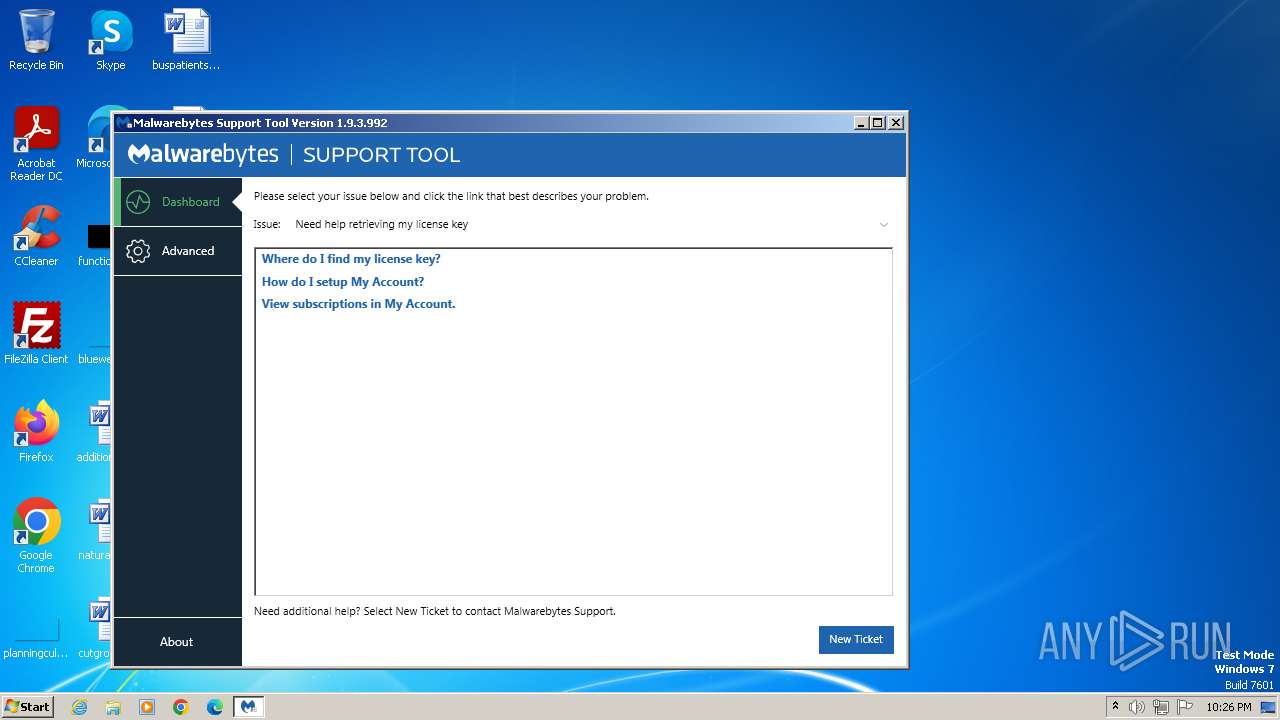1280x720 pixels.
Task: Select the Dashboard tab label
Action: [190, 202]
